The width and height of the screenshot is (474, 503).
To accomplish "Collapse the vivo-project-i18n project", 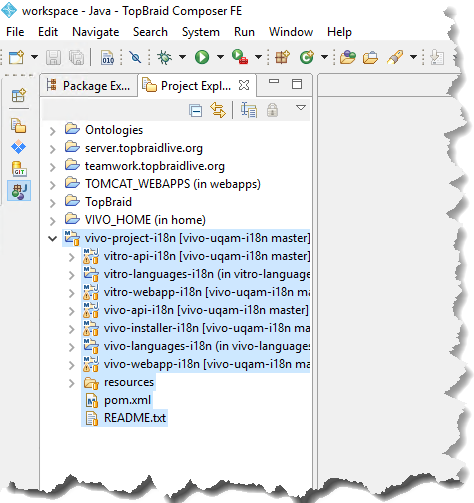I will [52, 238].
